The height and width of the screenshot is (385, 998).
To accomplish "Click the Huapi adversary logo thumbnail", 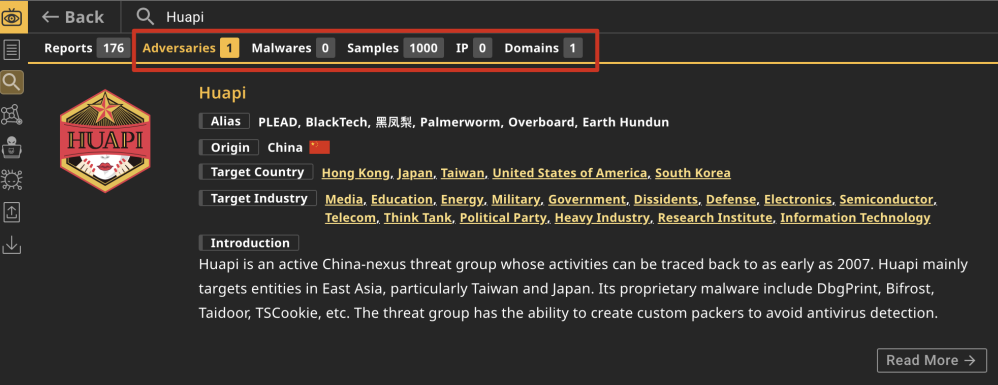I will pyautogui.click(x=105, y=141).
